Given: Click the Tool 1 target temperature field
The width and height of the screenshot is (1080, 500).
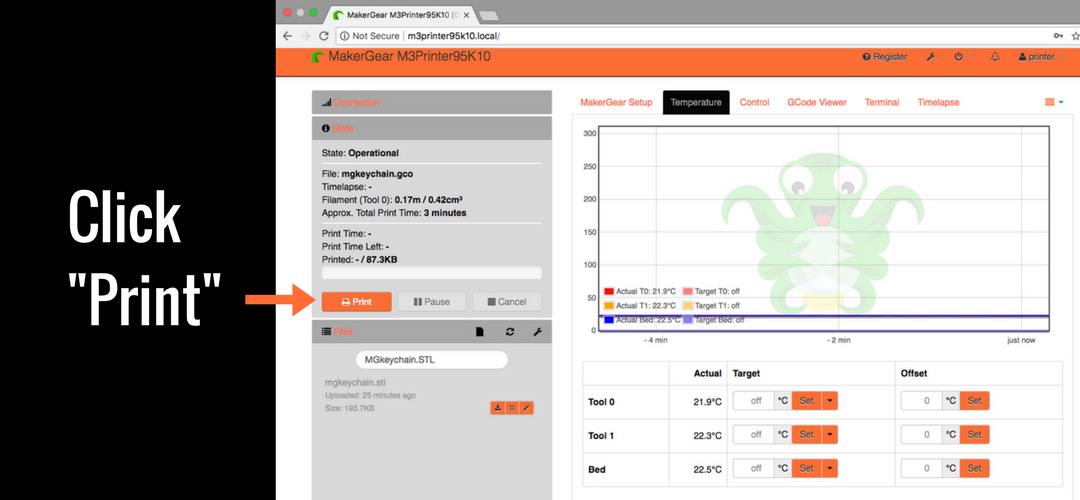Looking at the screenshot, I should (x=754, y=435).
